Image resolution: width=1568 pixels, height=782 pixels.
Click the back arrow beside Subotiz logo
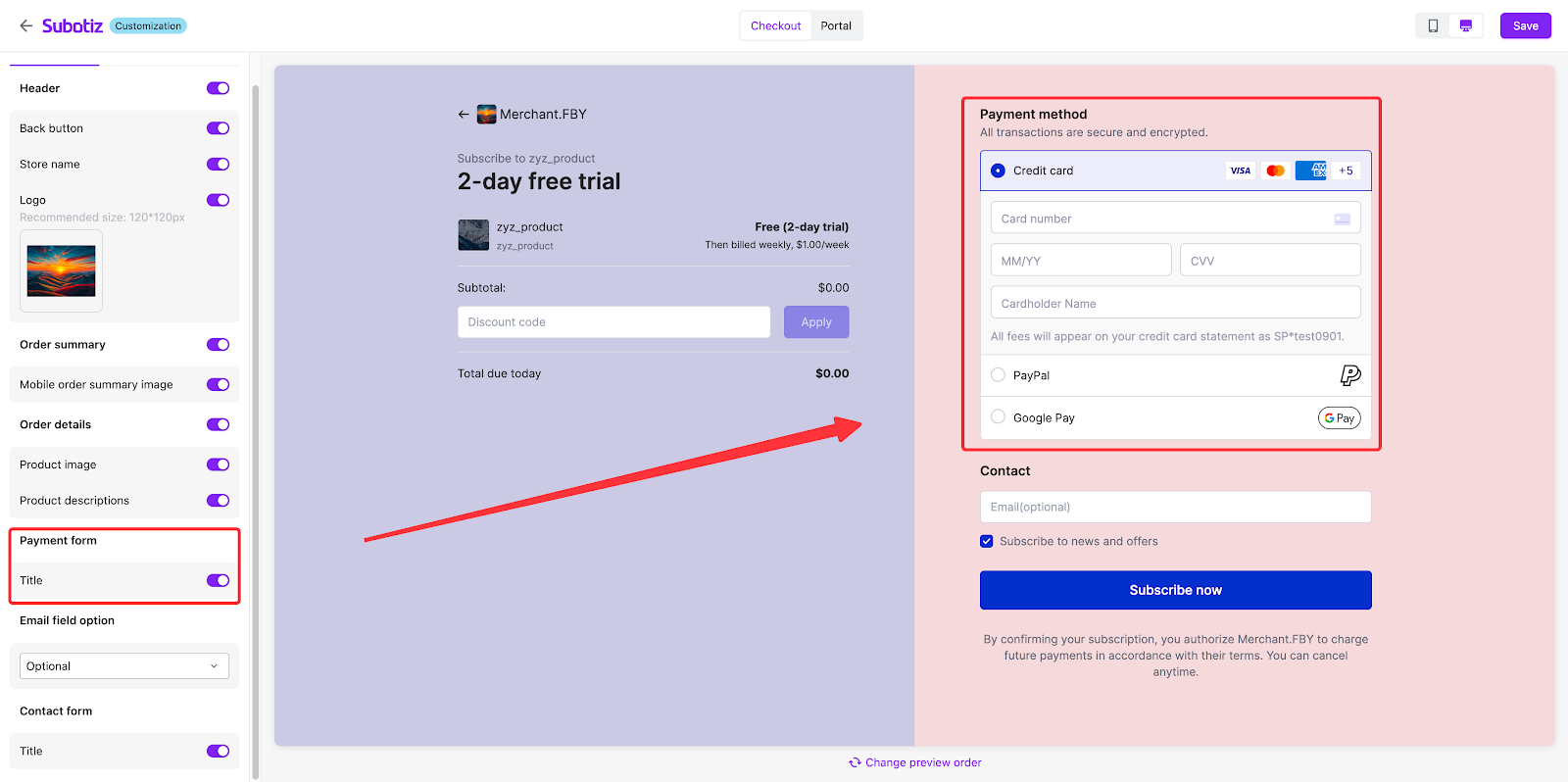tap(25, 25)
